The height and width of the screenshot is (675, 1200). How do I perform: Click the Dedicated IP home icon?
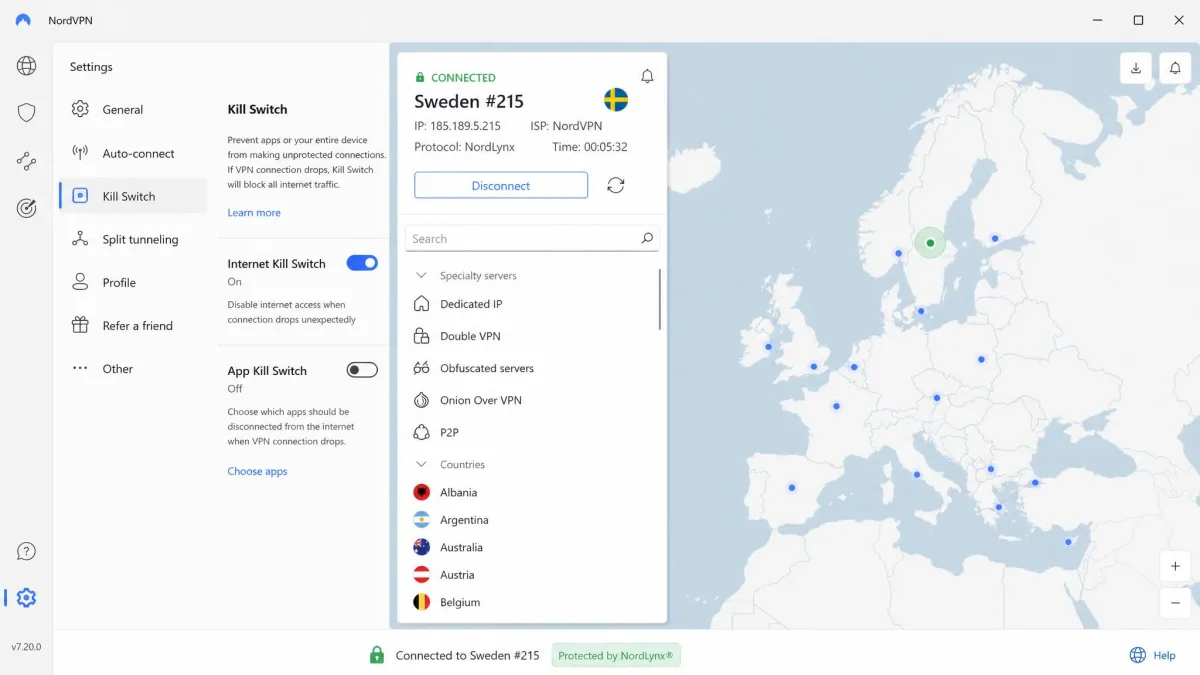click(421, 304)
